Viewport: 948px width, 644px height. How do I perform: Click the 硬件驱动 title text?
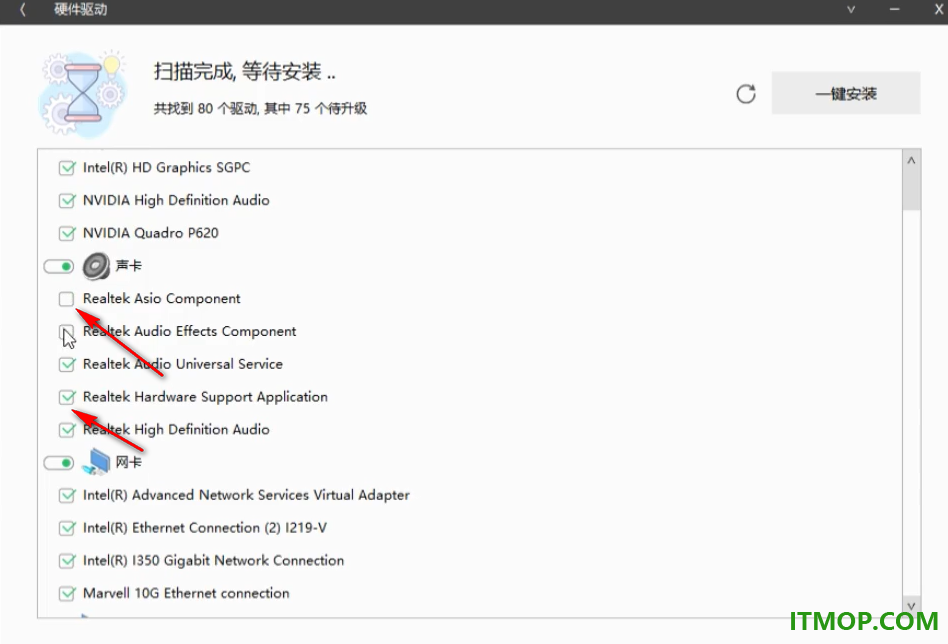tap(80, 10)
